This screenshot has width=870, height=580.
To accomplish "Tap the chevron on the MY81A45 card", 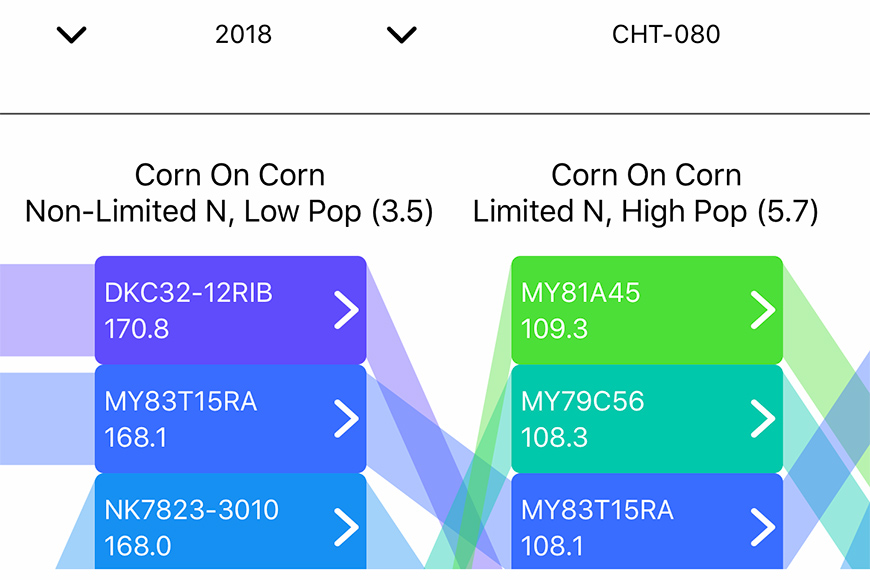I will 763,310.
